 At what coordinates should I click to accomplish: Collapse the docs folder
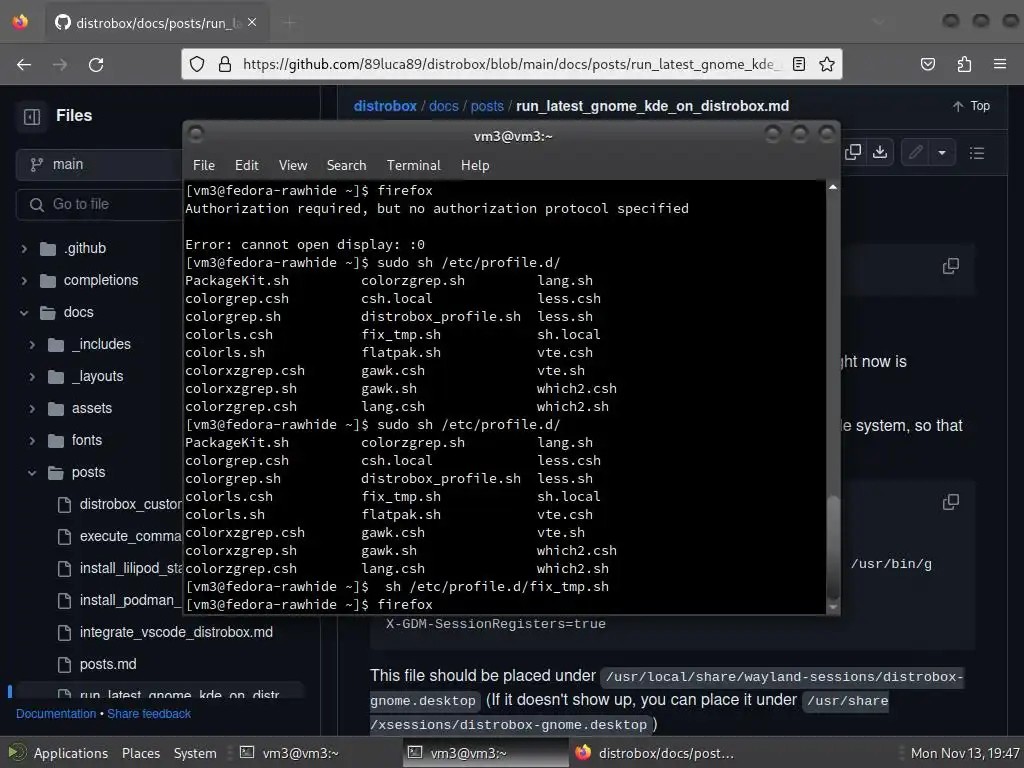coord(24,312)
